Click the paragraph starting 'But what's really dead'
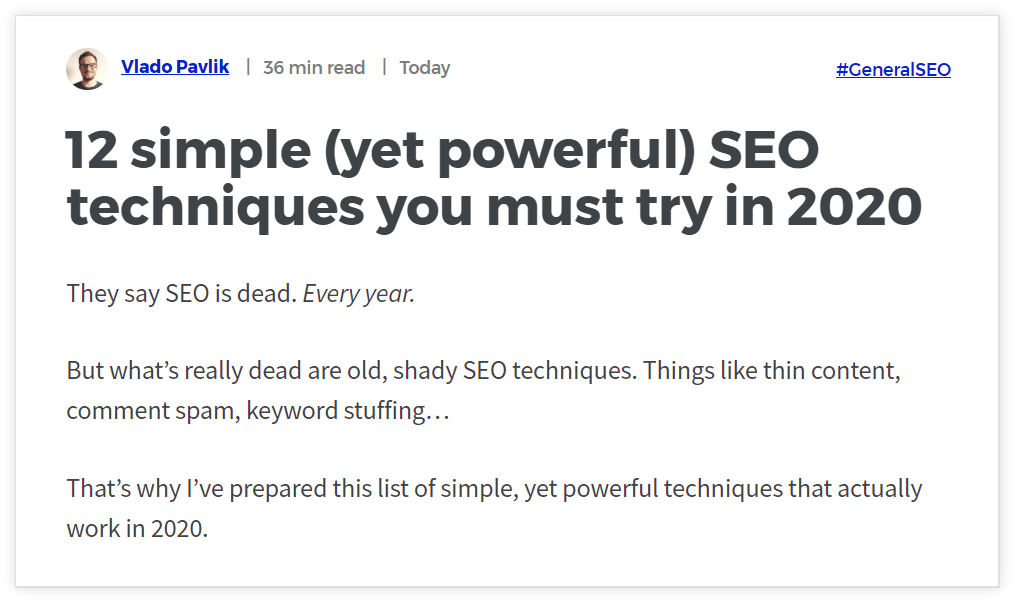The width and height of the screenshot is (1015, 603). (484, 391)
